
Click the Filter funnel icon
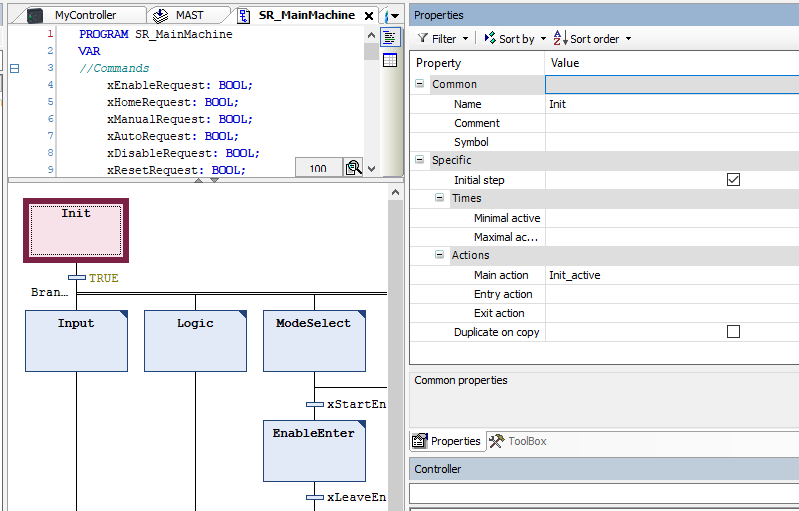click(423, 39)
